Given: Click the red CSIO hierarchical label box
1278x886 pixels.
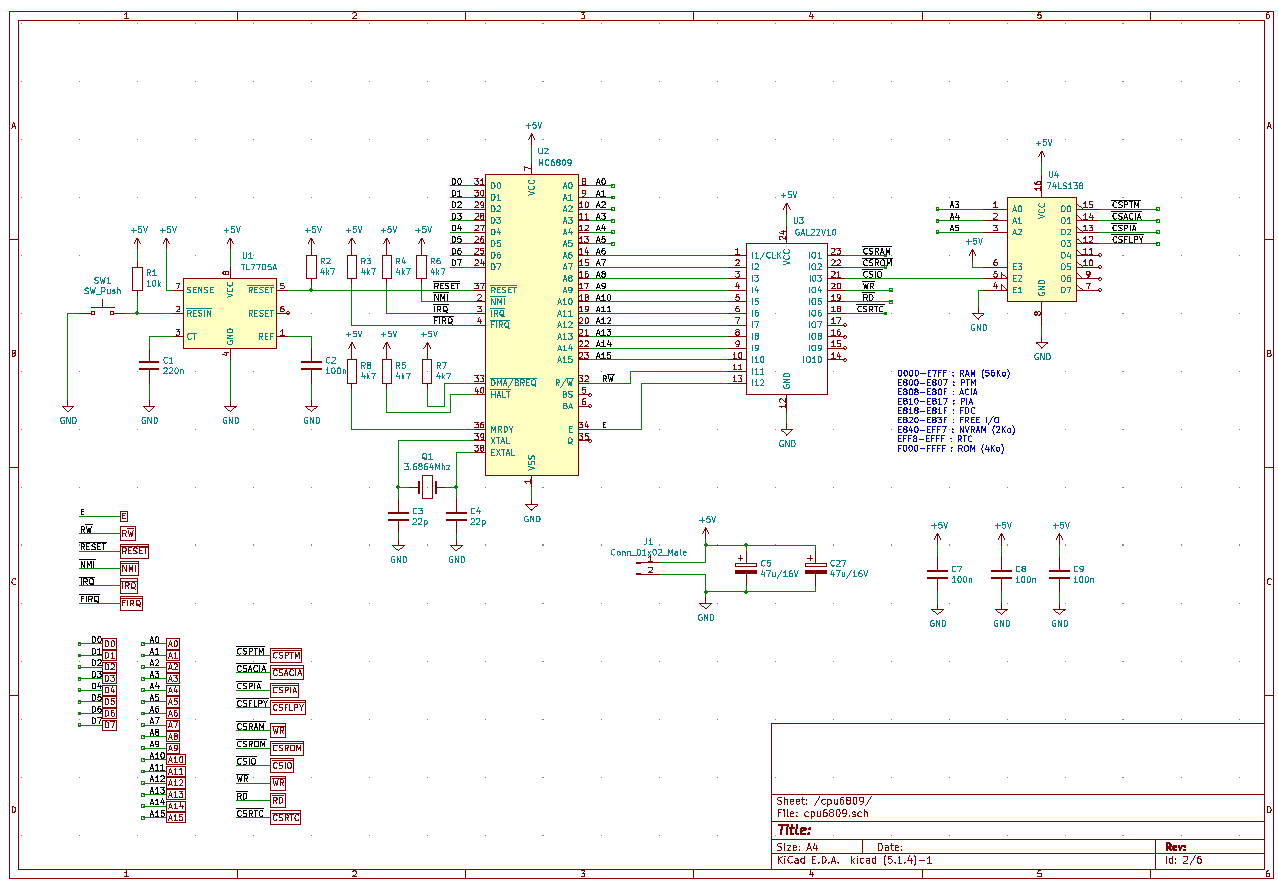Looking at the screenshot, I should click(x=283, y=766).
